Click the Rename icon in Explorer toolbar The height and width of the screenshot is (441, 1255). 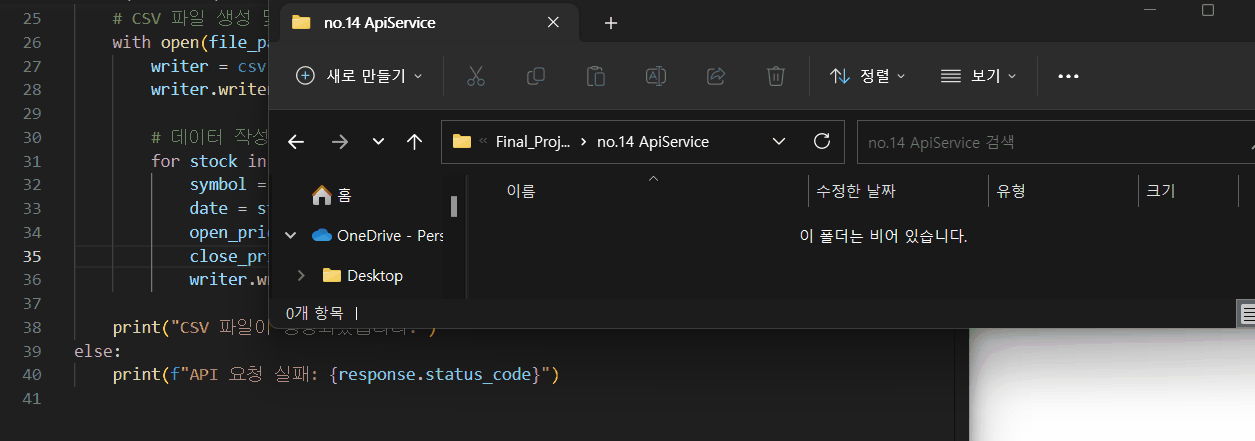click(656, 76)
